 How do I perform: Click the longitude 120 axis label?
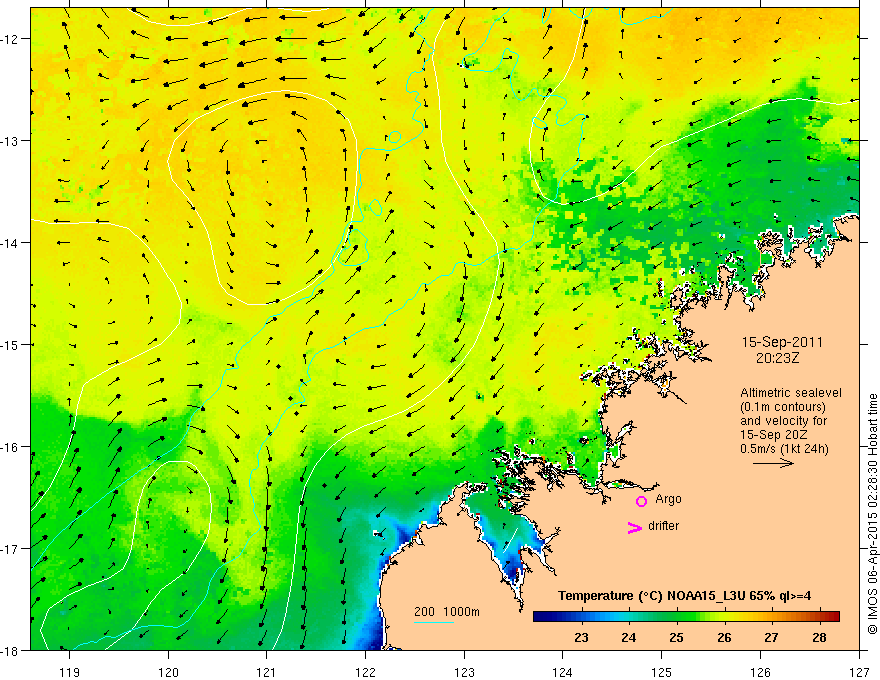click(x=168, y=672)
